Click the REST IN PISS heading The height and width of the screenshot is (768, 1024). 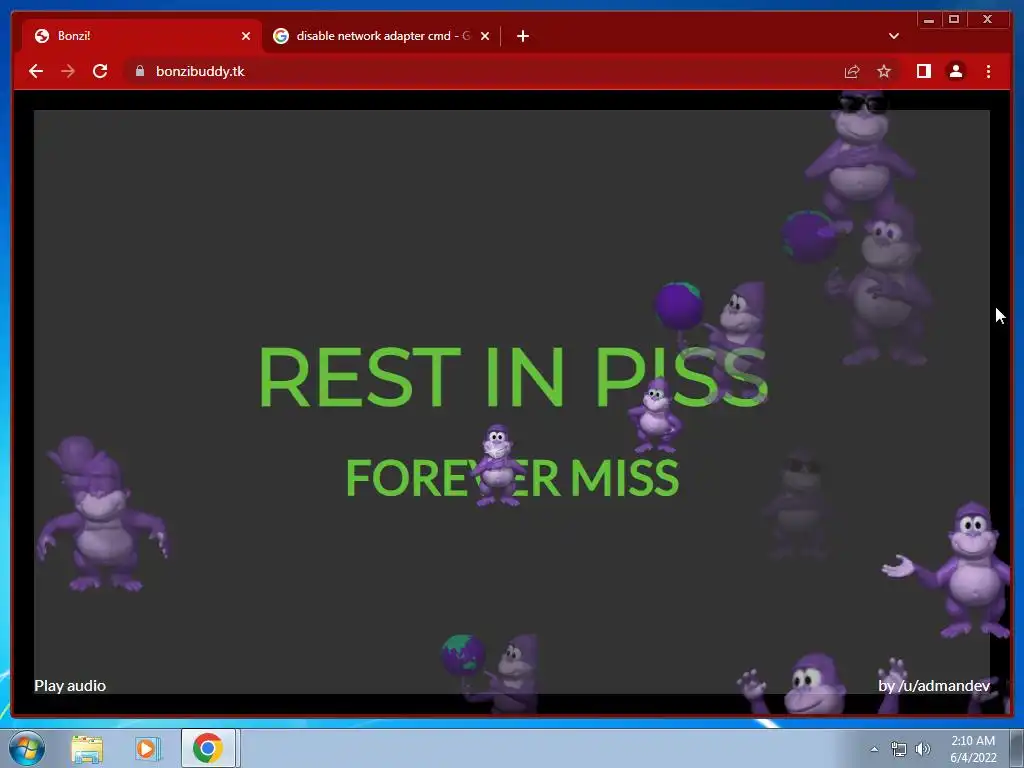[513, 377]
